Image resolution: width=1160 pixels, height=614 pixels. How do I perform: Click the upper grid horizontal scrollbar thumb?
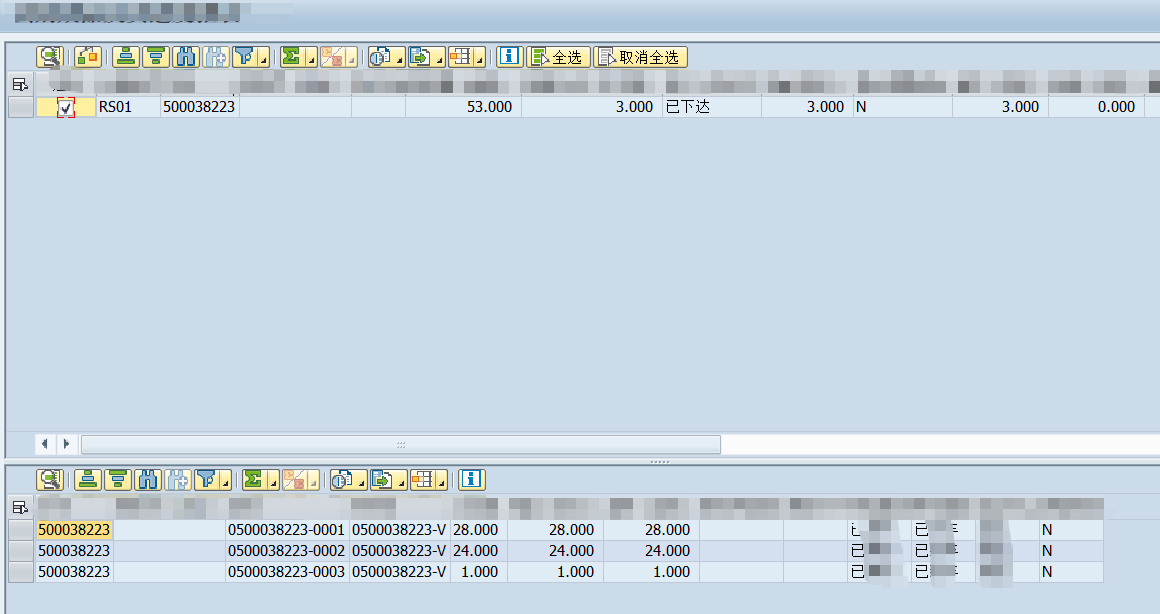click(x=401, y=445)
